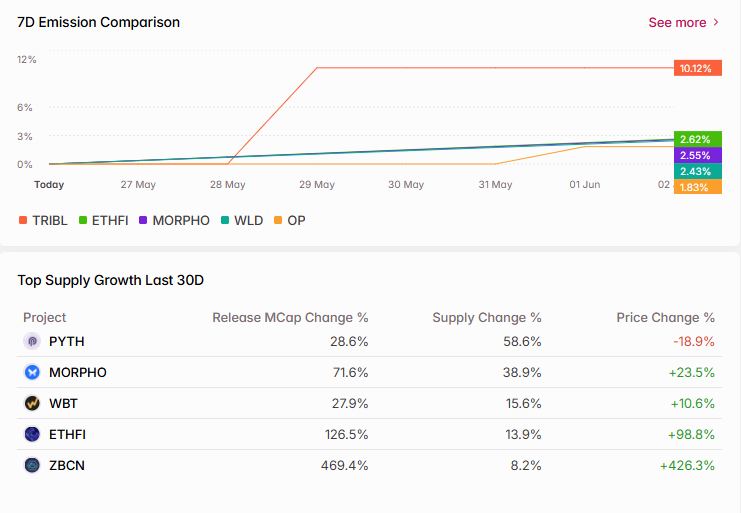Screen dimensions: 741x513
Task: Click the ZBCN token icon
Action: coord(32,465)
